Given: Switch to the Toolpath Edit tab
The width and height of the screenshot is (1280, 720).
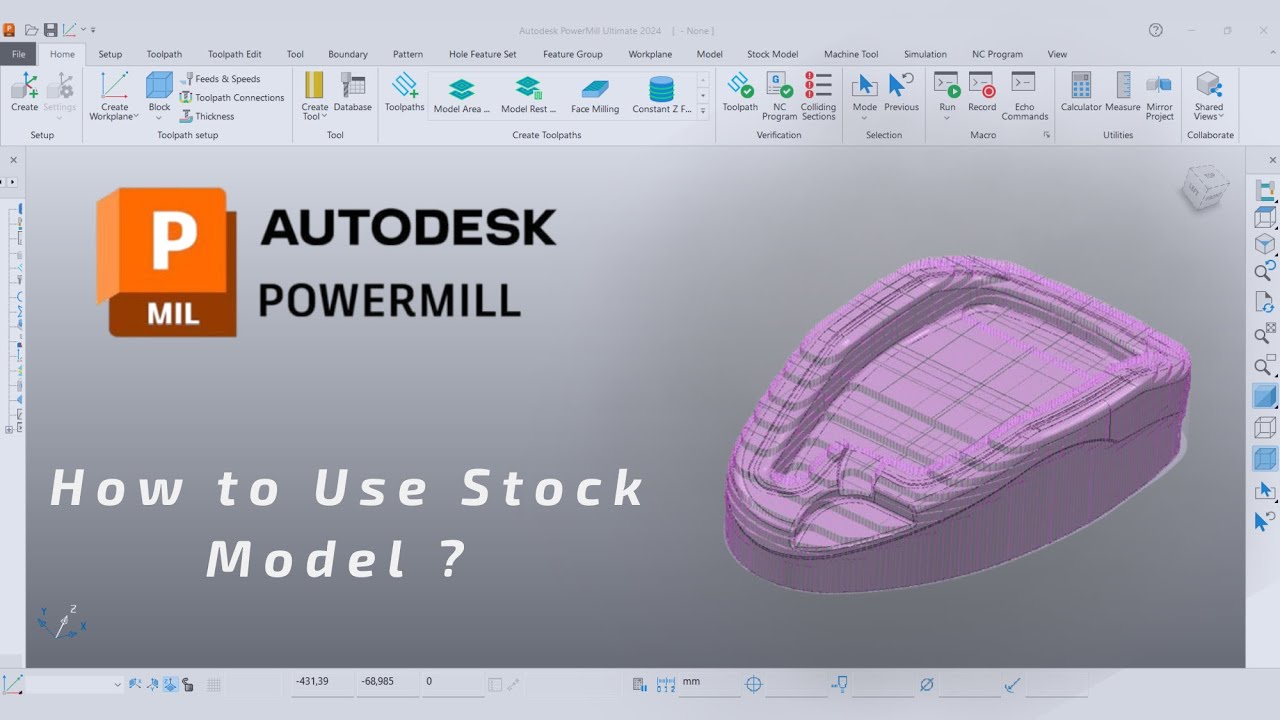Looking at the screenshot, I should [x=234, y=54].
